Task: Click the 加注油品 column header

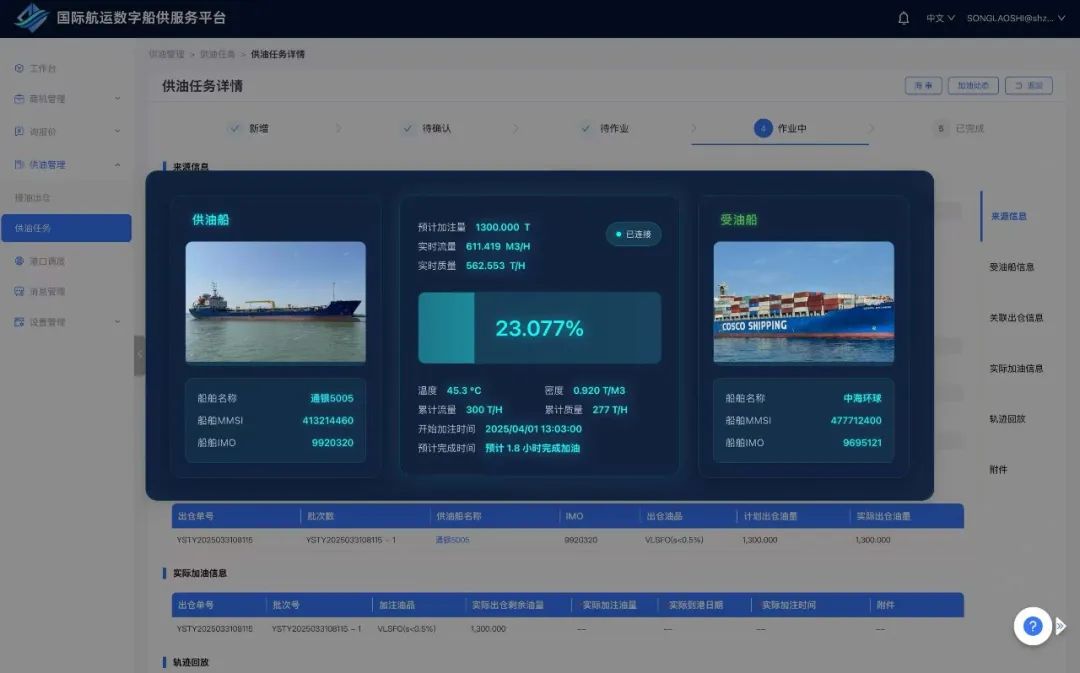Action: pos(397,605)
